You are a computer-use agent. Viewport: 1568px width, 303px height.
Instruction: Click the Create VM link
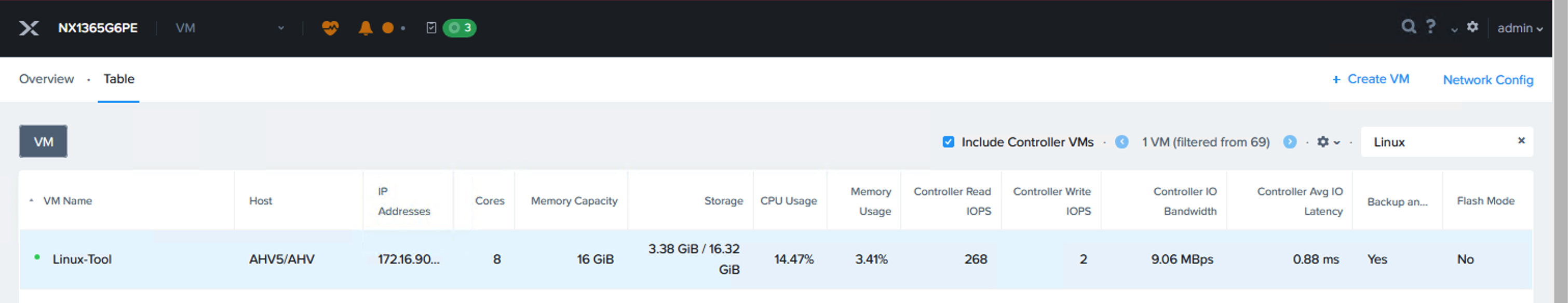(1370, 79)
